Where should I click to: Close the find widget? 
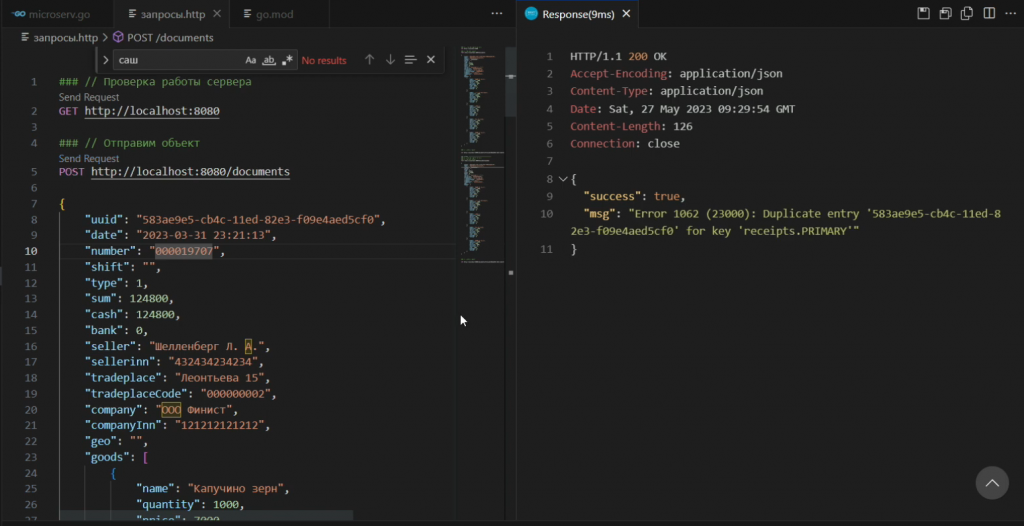click(x=430, y=60)
